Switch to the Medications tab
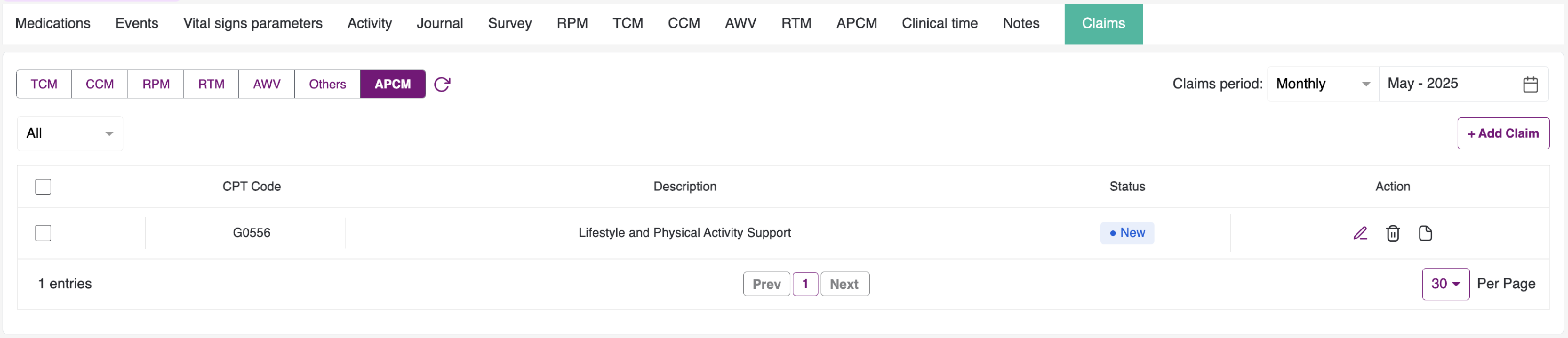 53,24
